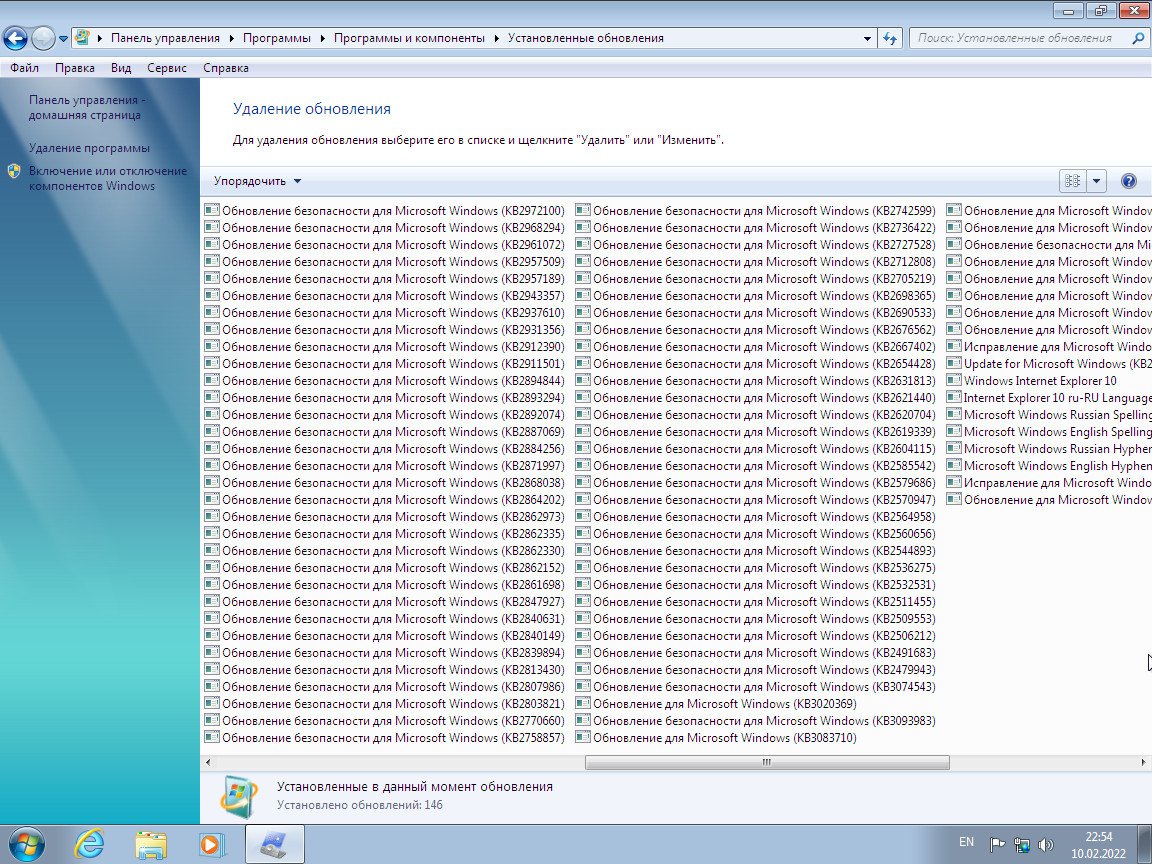Screen dimensions: 1152x864
Task: Click the icon beside update KB2727528
Action: pos(583,244)
